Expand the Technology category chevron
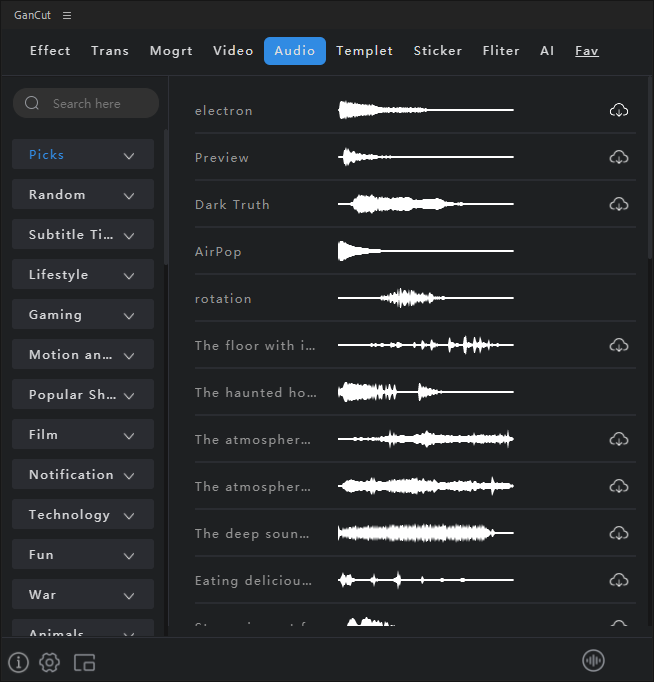Screen dimensions: 654x682 coord(129,516)
